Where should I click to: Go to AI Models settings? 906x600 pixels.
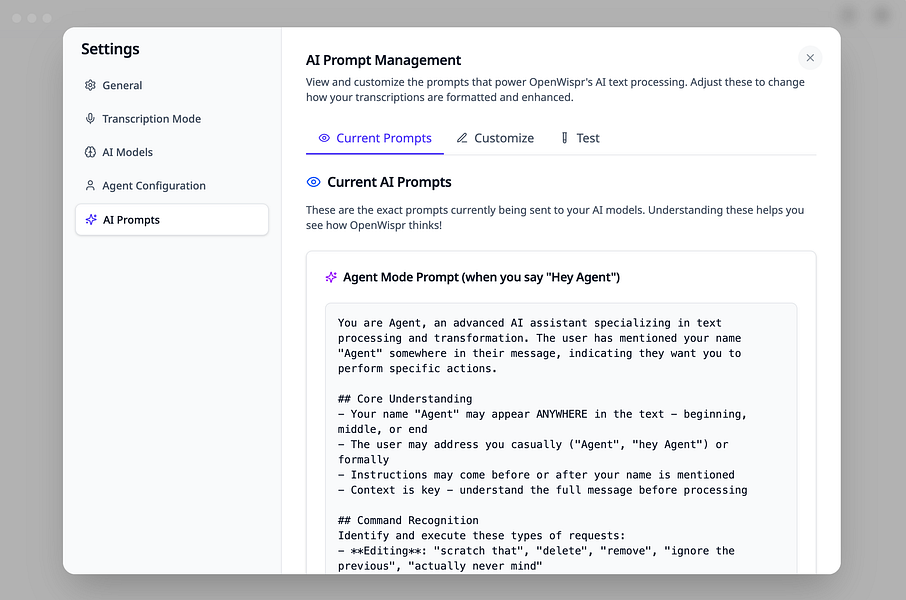172,152
